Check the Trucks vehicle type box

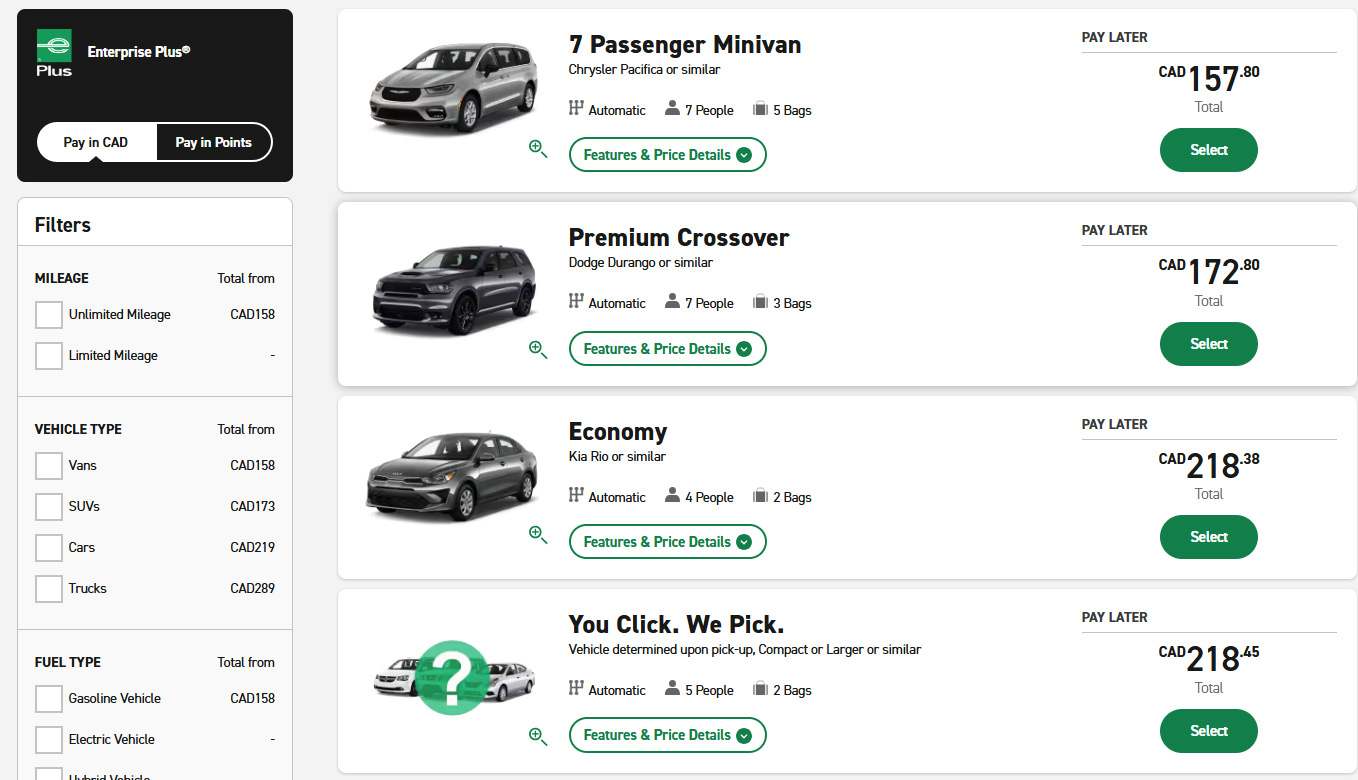click(x=49, y=589)
